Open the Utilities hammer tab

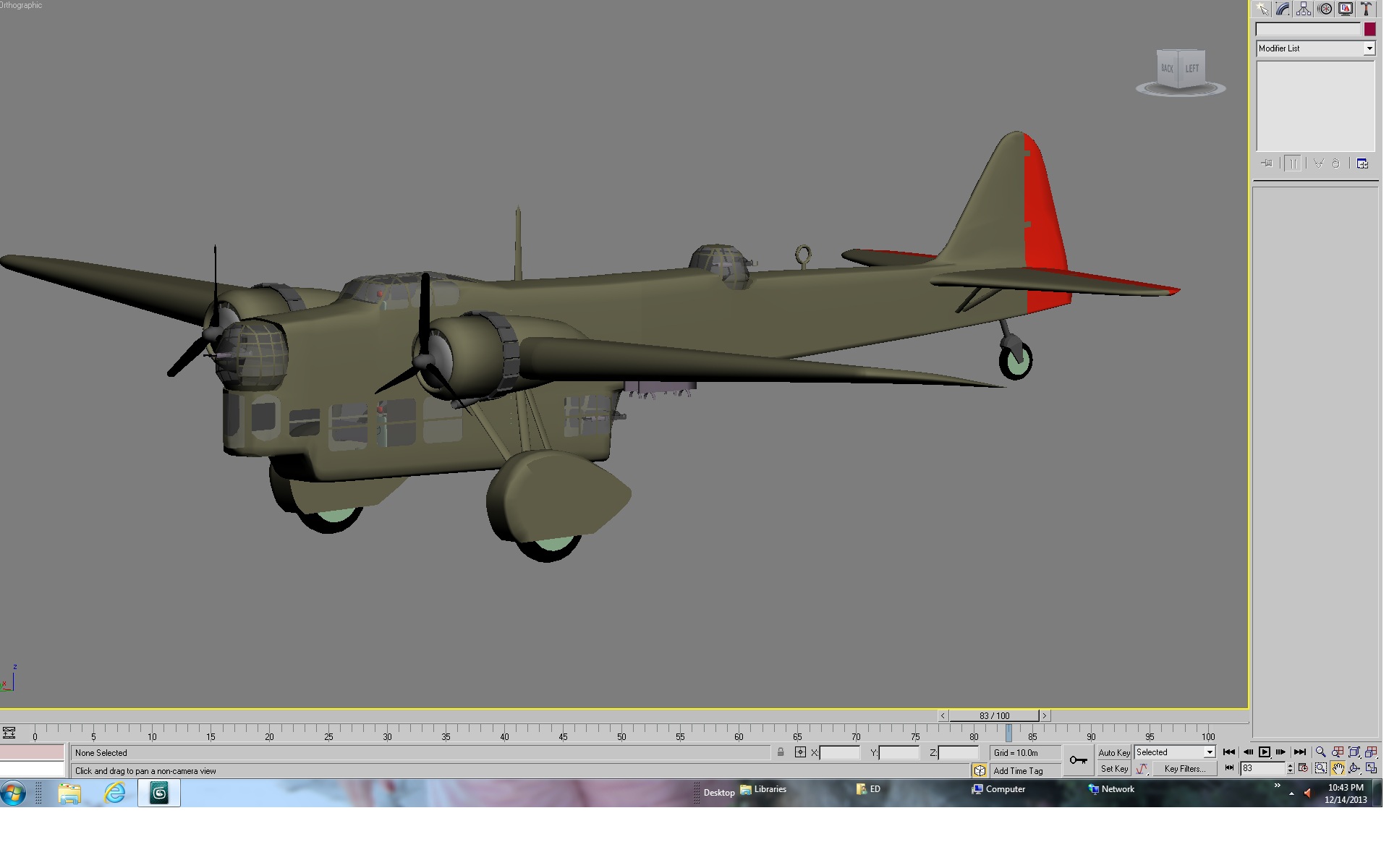pos(1367,9)
